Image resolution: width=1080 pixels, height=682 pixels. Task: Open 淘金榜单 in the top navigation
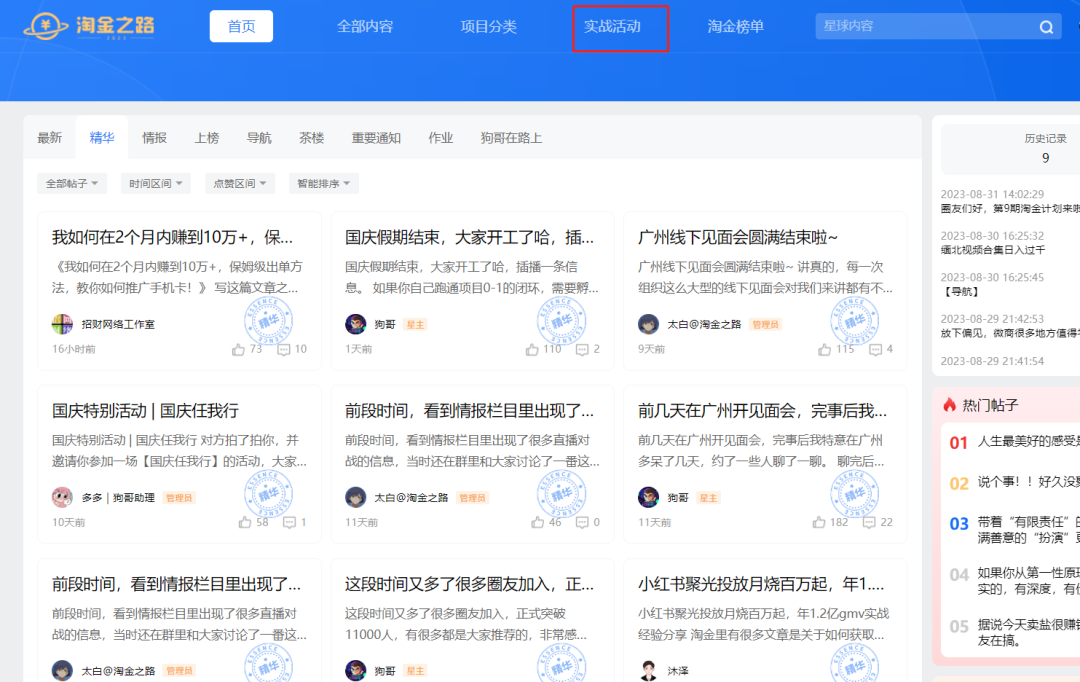(x=736, y=26)
